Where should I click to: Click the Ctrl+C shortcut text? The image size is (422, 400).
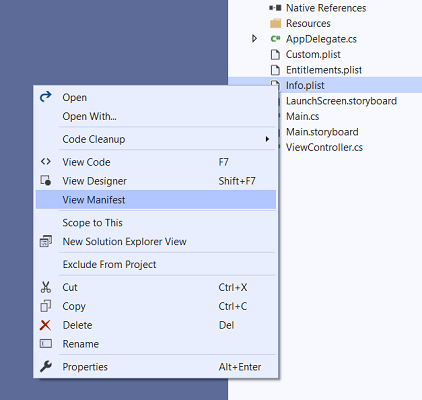tap(233, 306)
